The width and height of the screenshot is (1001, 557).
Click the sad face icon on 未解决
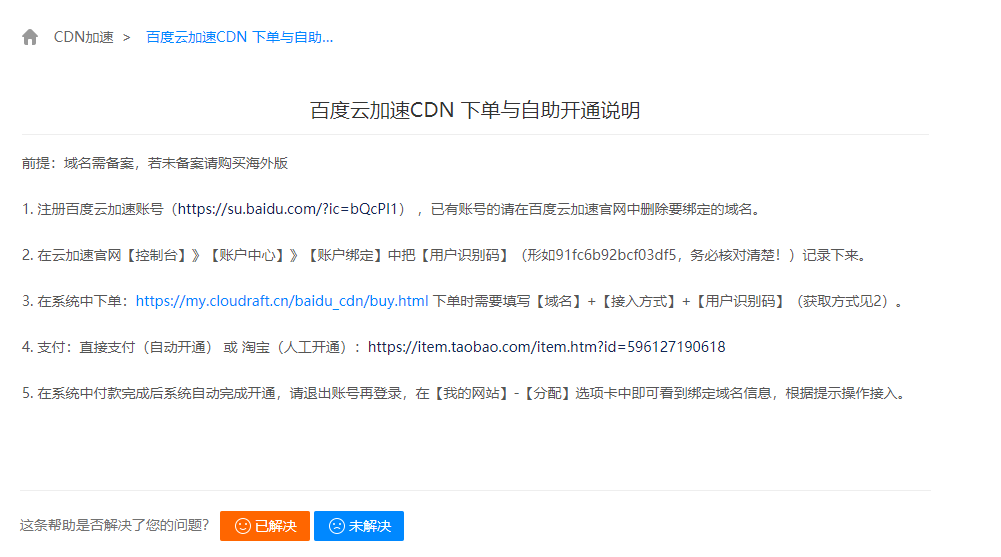336,526
